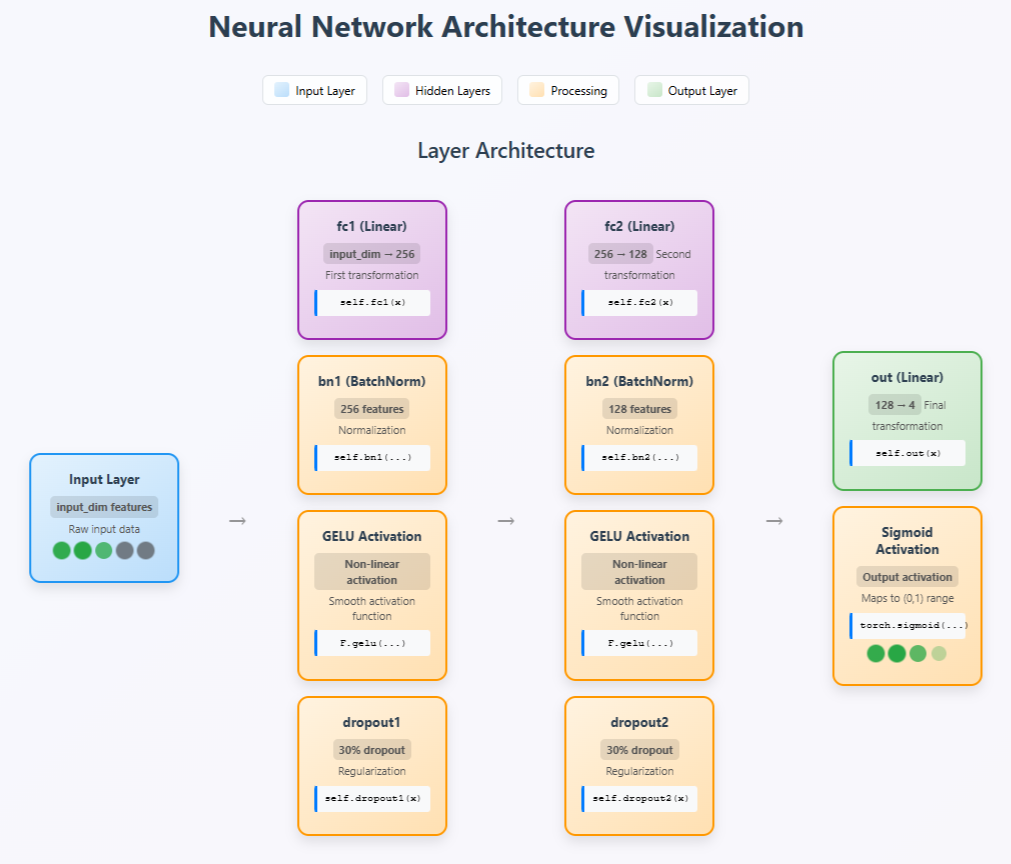Click the Input Layer legend item
1011x864 pixels.
[315, 90]
